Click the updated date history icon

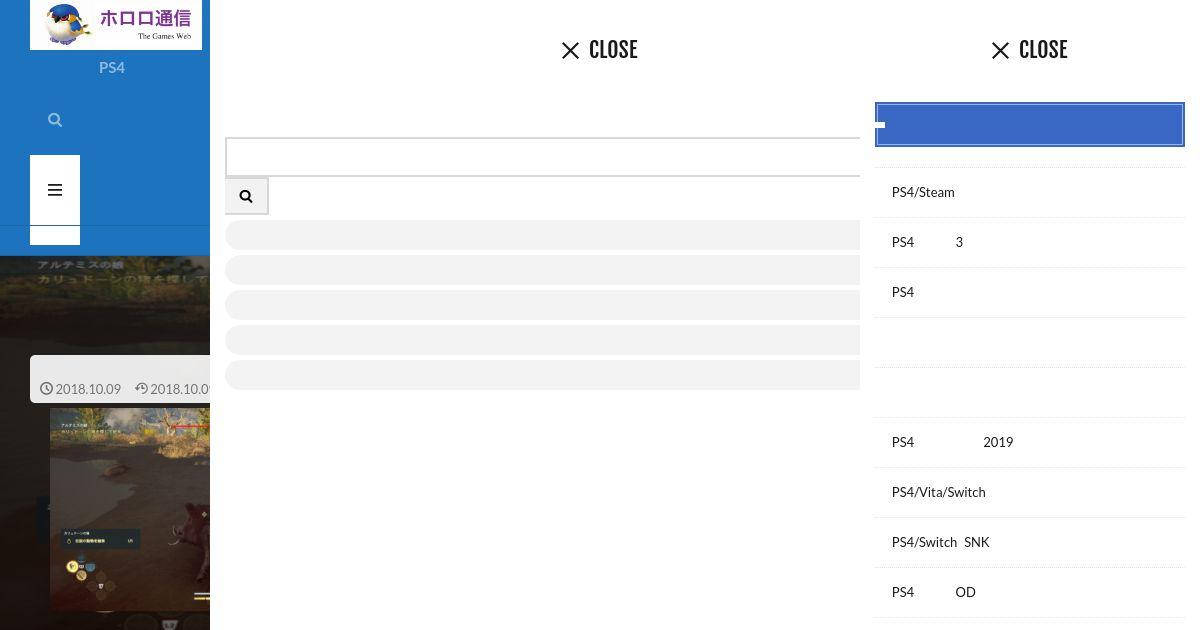(x=141, y=389)
